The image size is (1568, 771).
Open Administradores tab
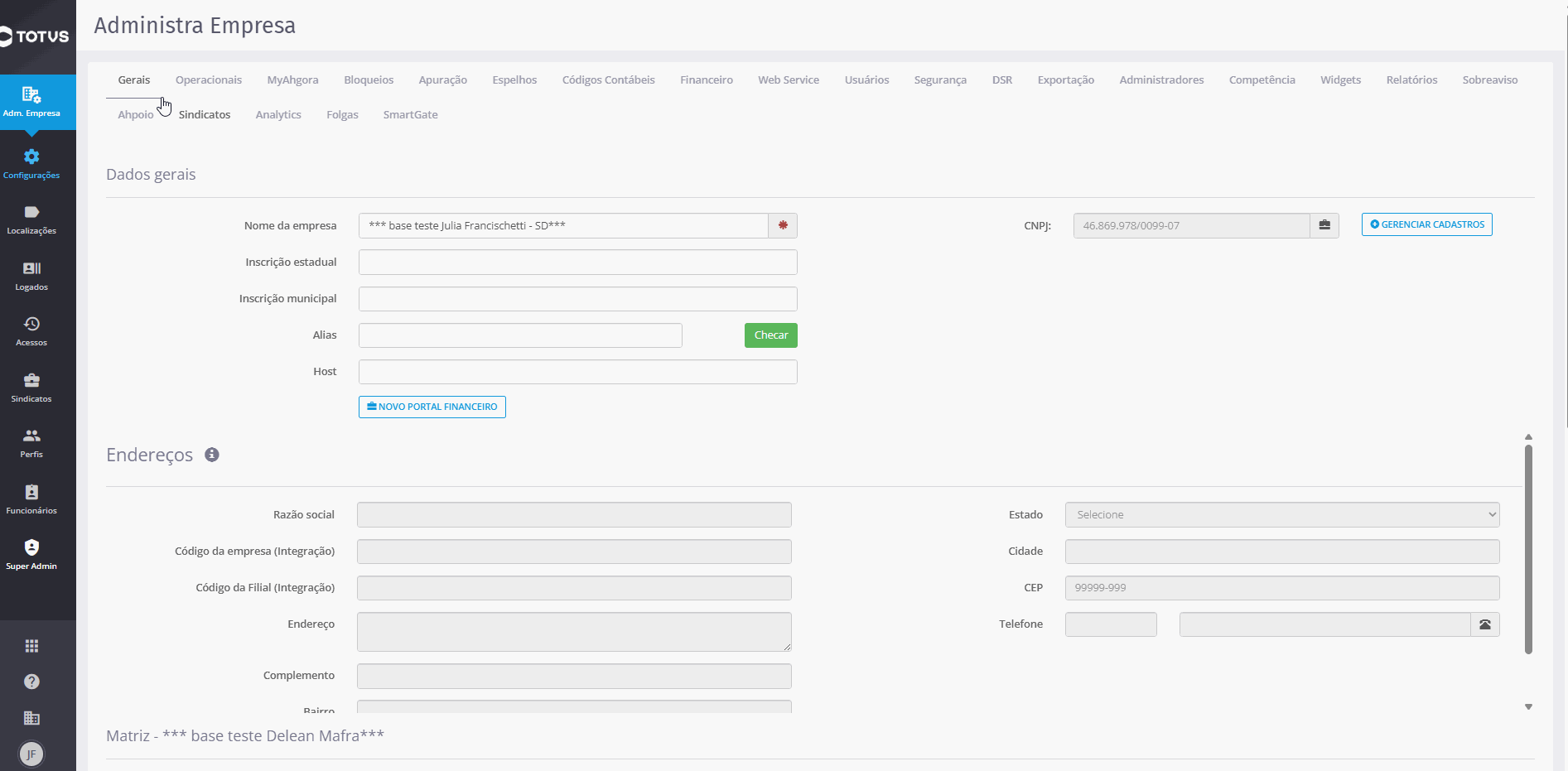coord(1161,80)
